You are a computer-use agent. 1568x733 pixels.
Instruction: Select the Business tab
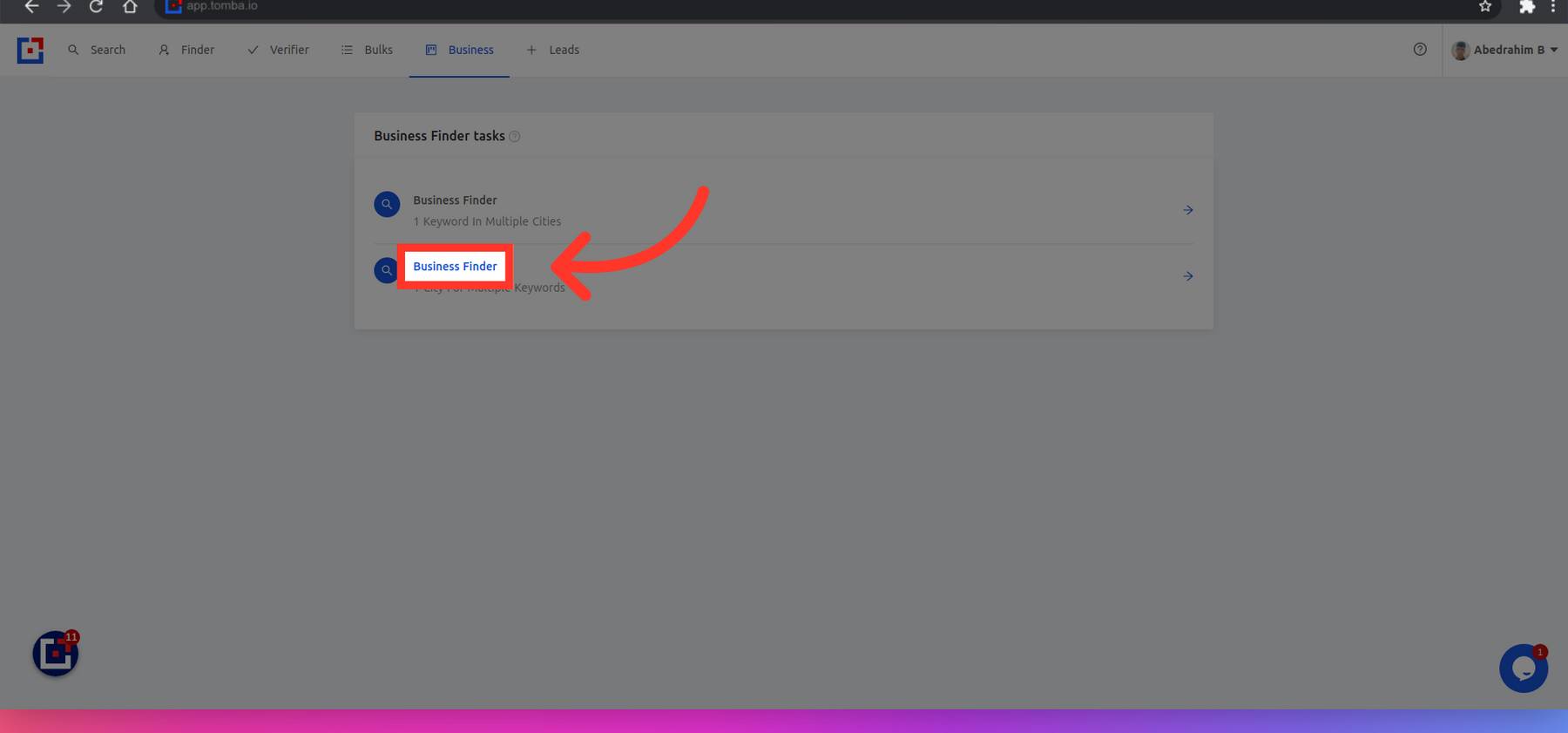460,50
